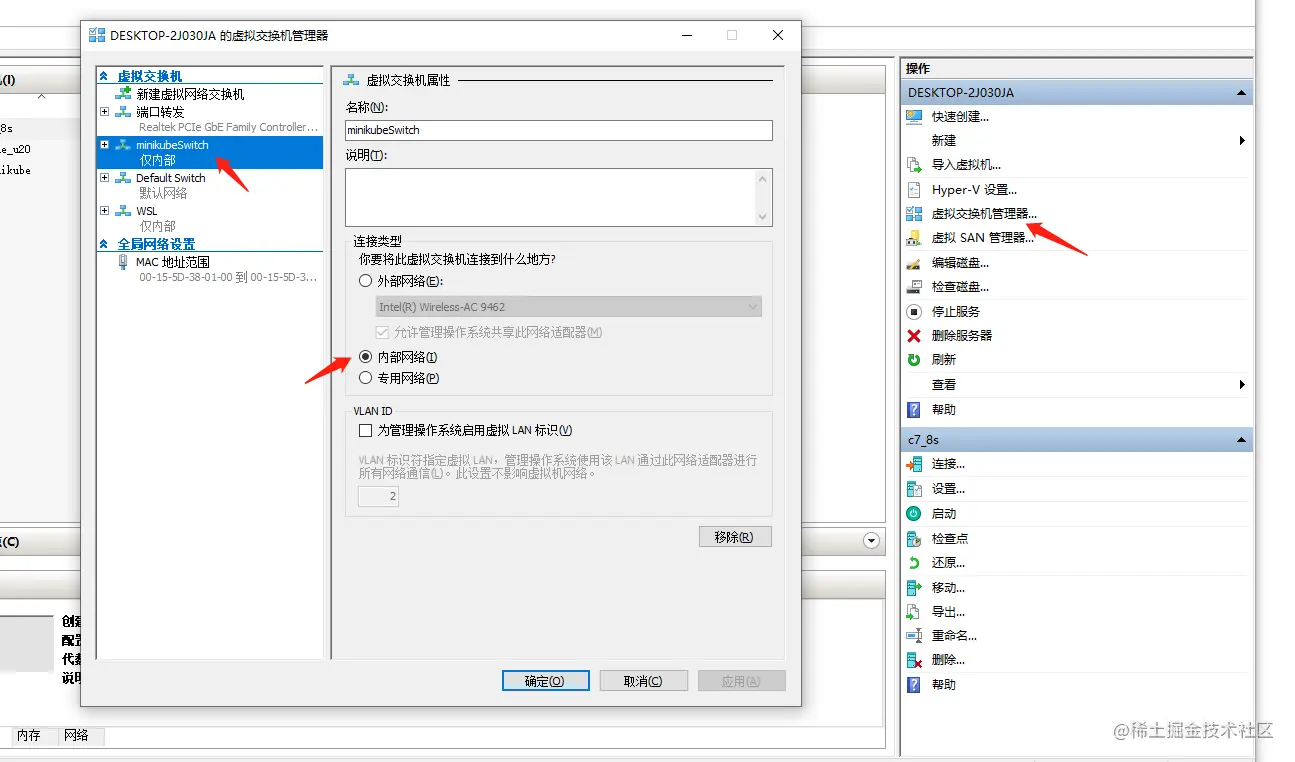This screenshot has width=1295, height=762.
Task: Click the 还原 icon
Action: tap(914, 562)
